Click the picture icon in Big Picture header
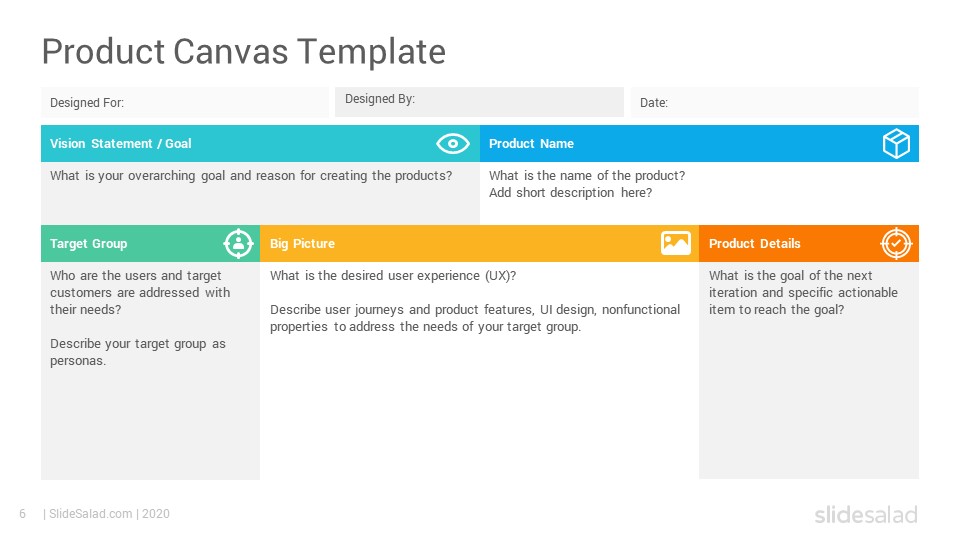This screenshot has height=540, width=960. coord(675,243)
